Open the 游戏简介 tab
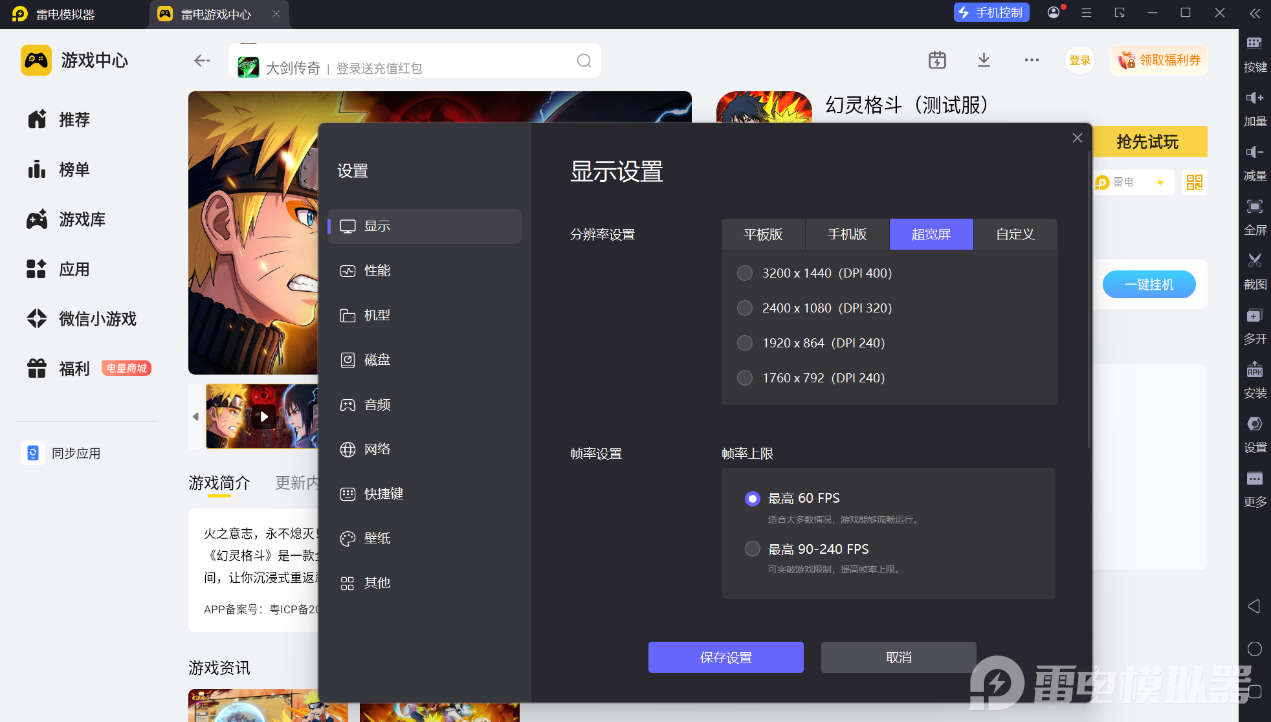 [219, 483]
